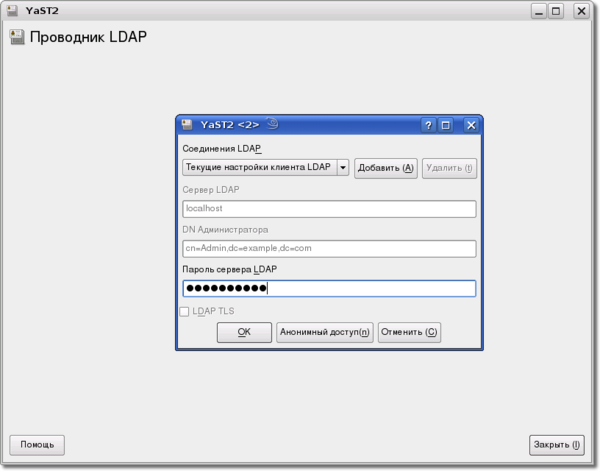The image size is (600, 471).
Task: Focus the Пароль сервера LDAP password field
Action: click(x=329, y=289)
